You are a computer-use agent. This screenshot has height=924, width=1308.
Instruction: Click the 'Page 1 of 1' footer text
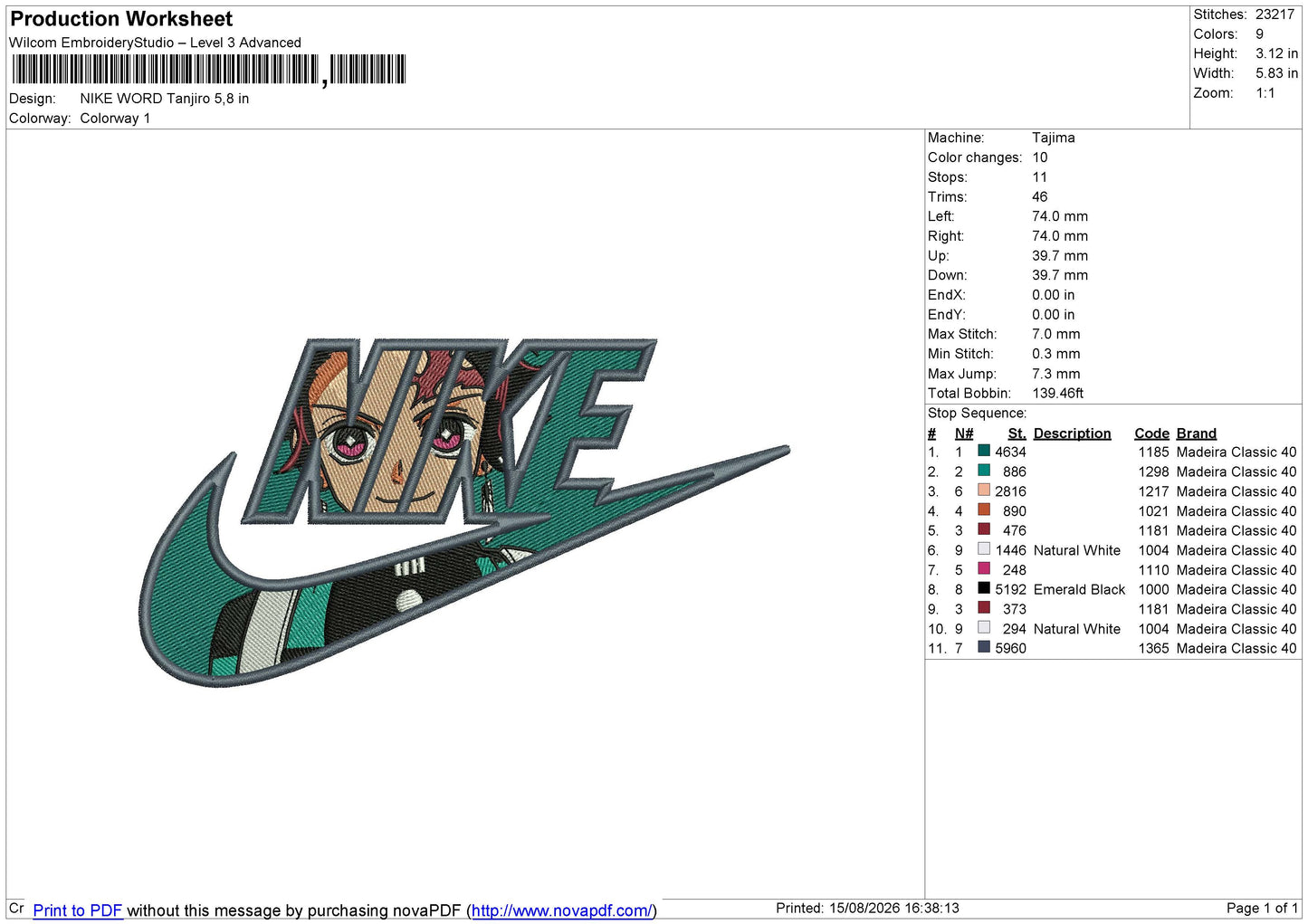click(1263, 908)
